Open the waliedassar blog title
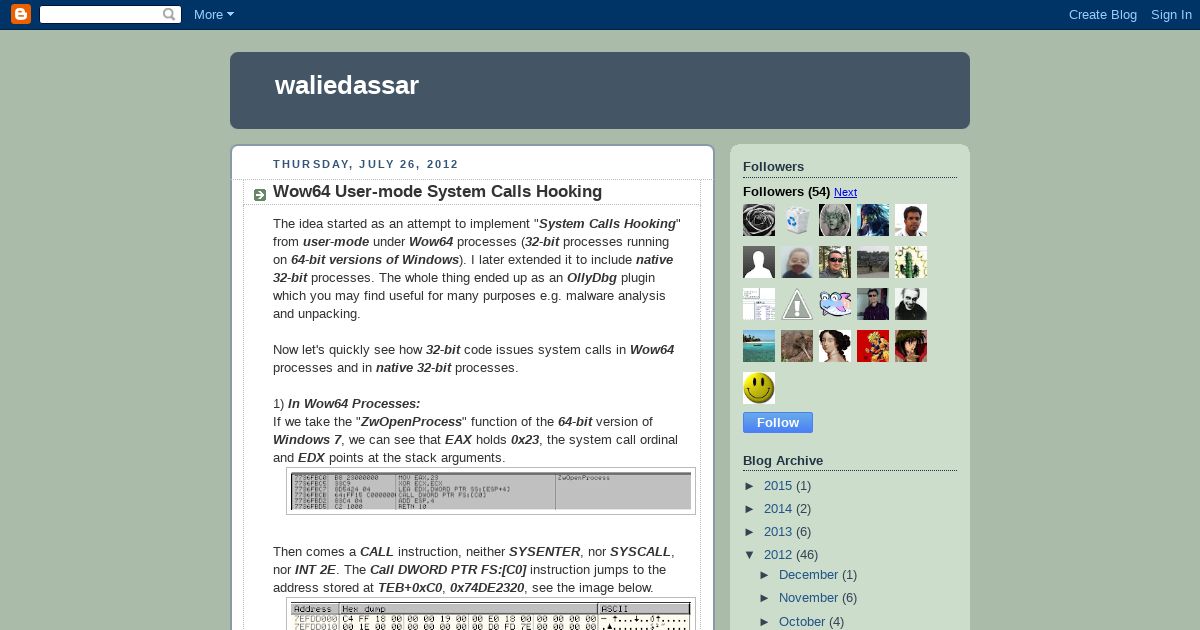Screen dimensions: 1200x630 pyautogui.click(x=347, y=86)
